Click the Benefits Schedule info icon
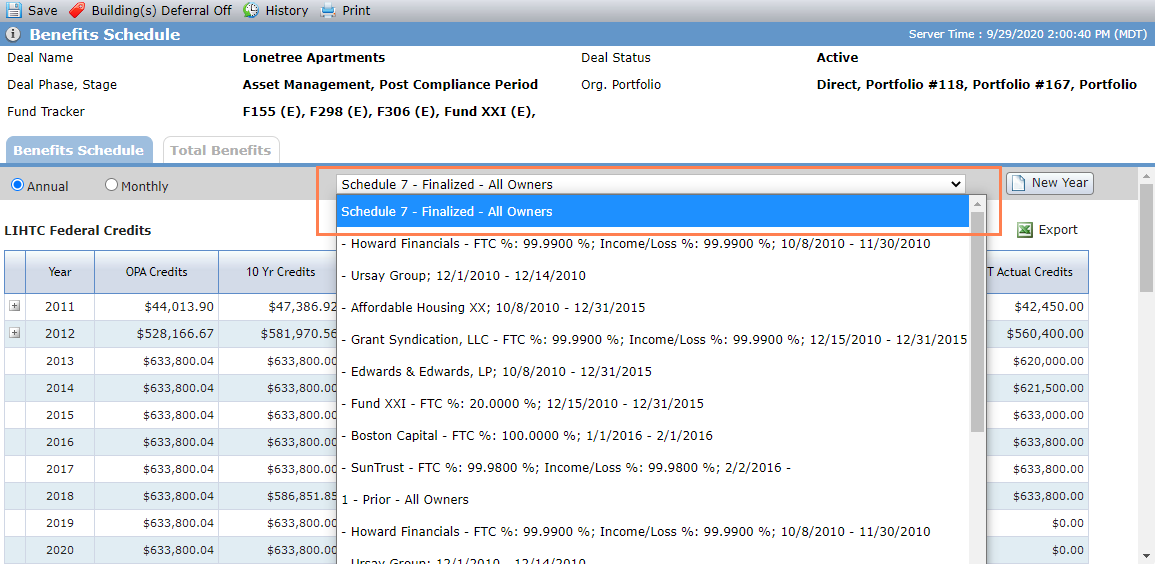The width and height of the screenshot is (1155, 564). point(13,35)
